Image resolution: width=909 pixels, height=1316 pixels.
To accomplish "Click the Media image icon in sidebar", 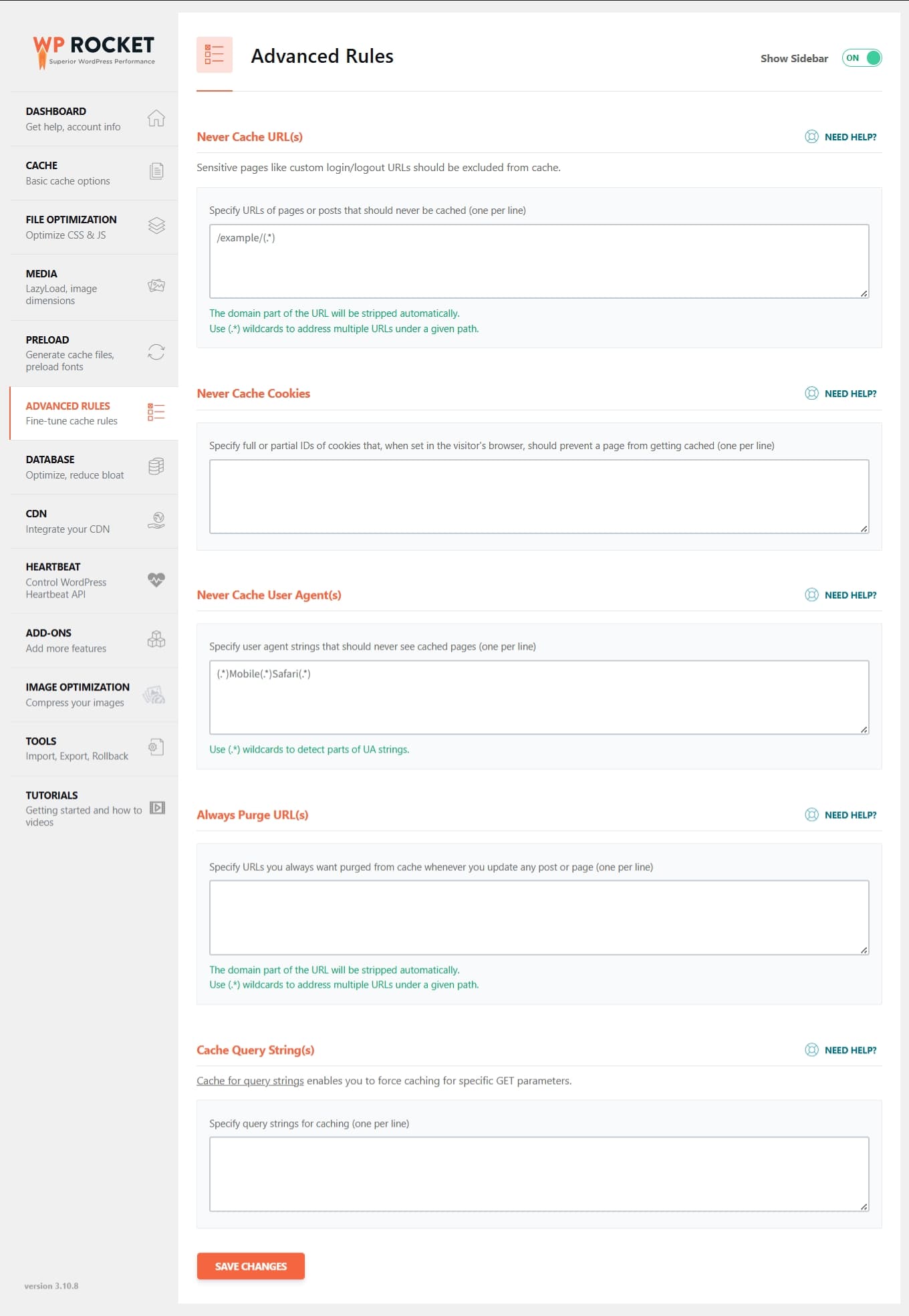I will coord(156,286).
